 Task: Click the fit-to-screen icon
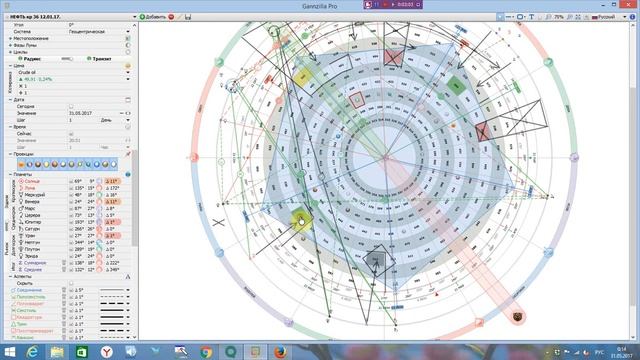tap(578, 17)
